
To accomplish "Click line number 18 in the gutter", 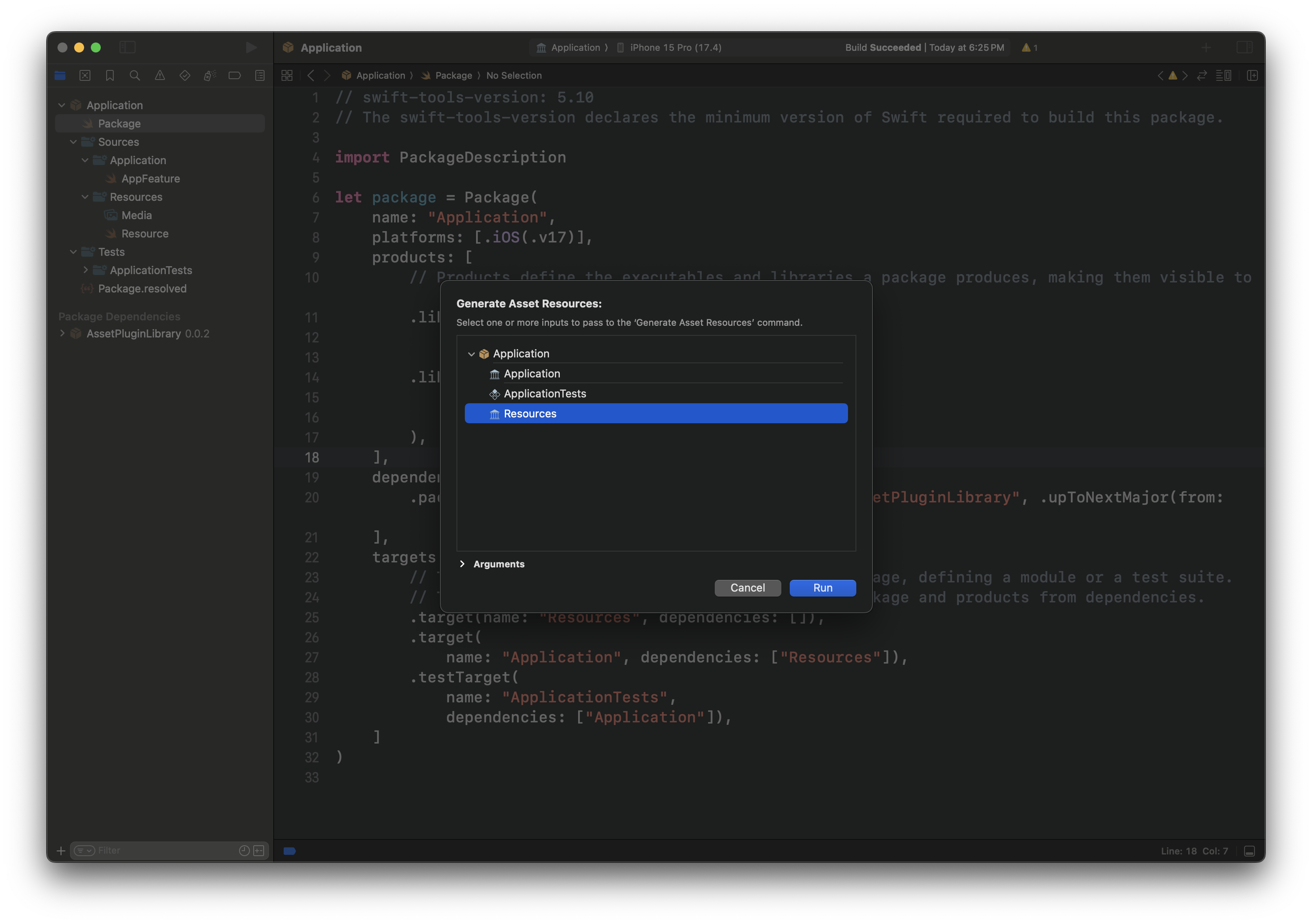I will pos(312,458).
